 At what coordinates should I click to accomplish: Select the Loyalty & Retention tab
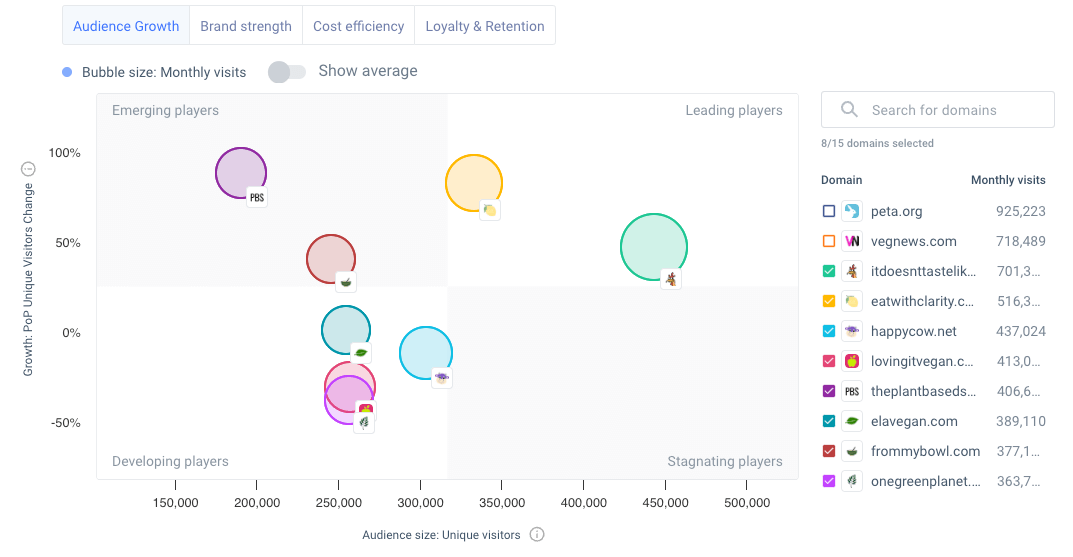coord(485,26)
